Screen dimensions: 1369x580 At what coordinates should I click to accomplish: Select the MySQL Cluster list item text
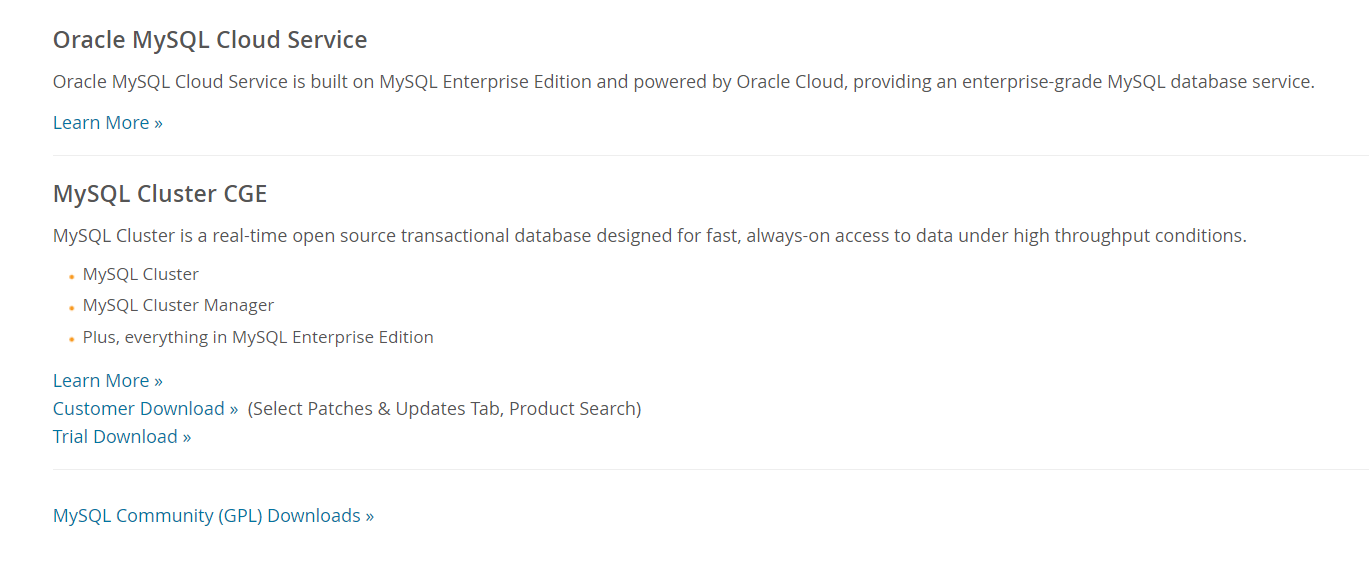click(141, 274)
